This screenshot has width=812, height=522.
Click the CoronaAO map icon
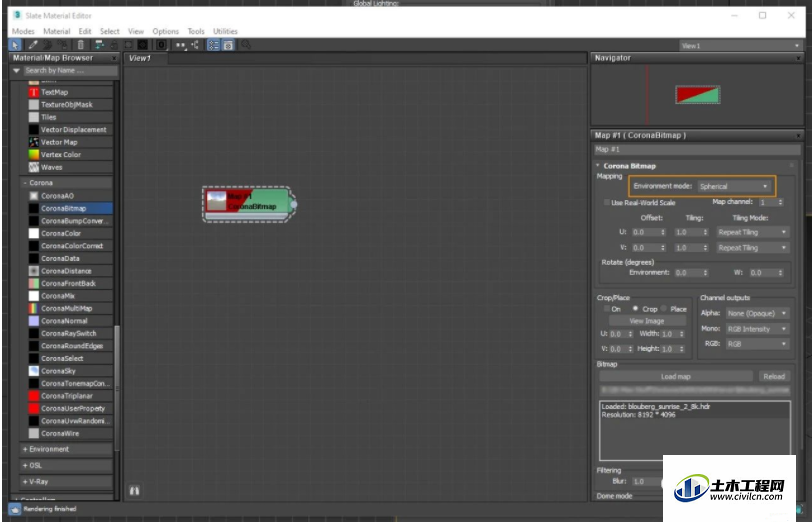34,196
